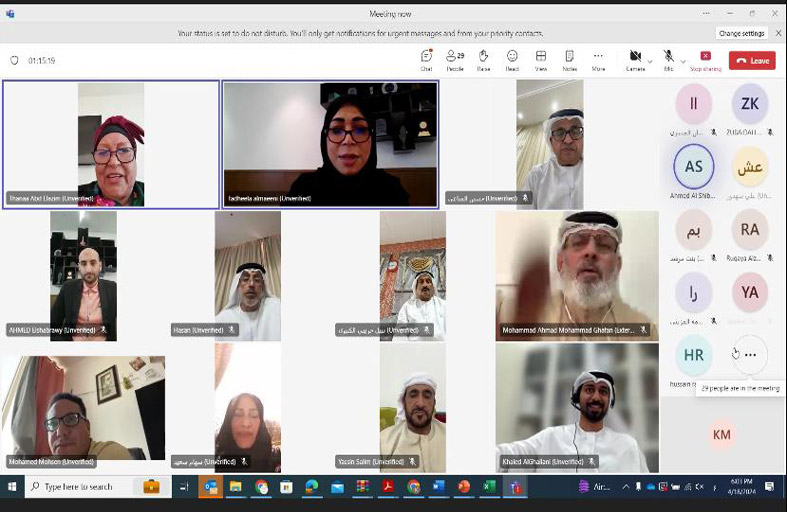This screenshot has height=512, width=787.
Task: Select the AS participant avatar
Action: (693, 167)
